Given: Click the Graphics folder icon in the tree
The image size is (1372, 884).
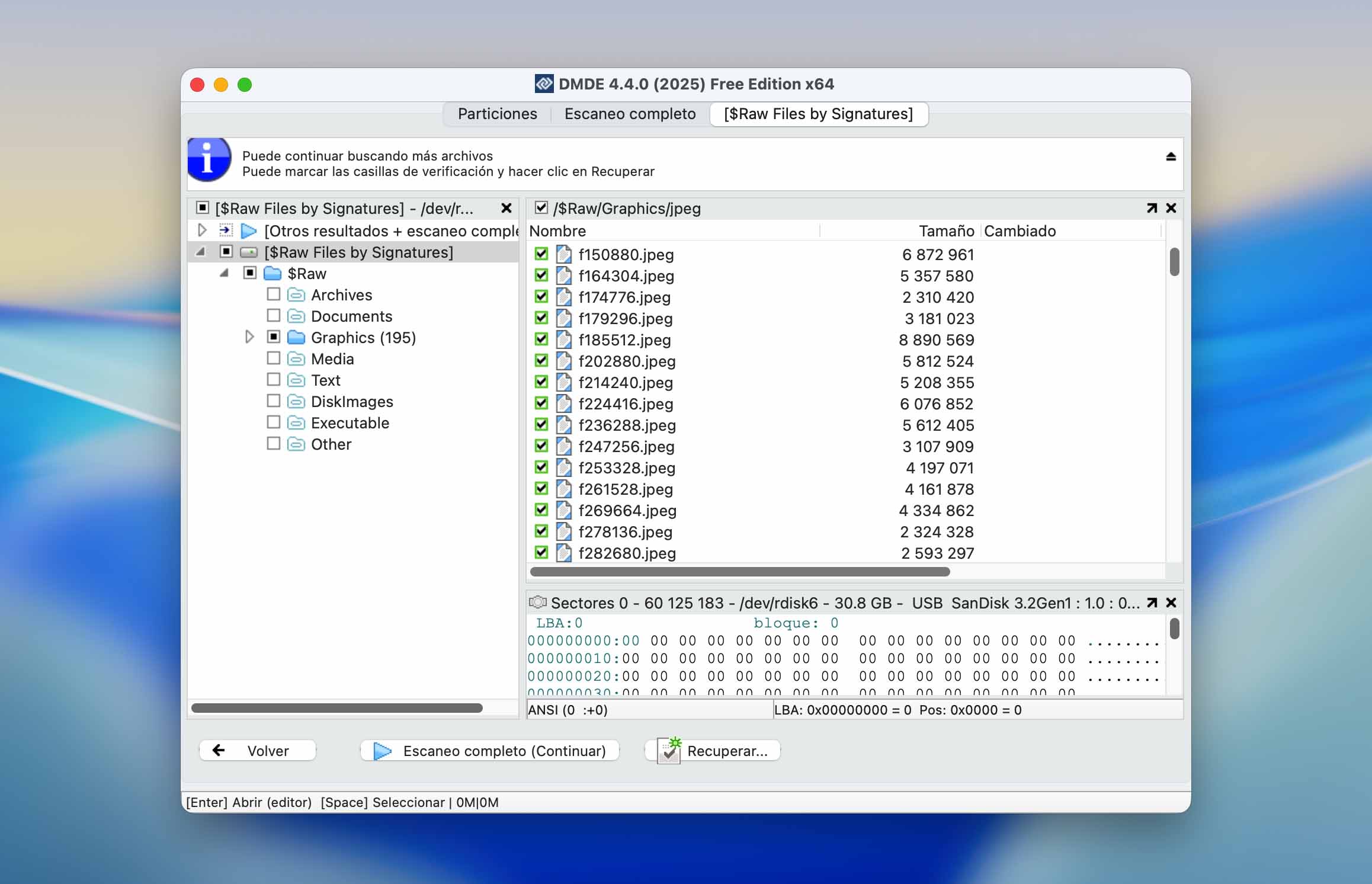Looking at the screenshot, I should coord(296,337).
